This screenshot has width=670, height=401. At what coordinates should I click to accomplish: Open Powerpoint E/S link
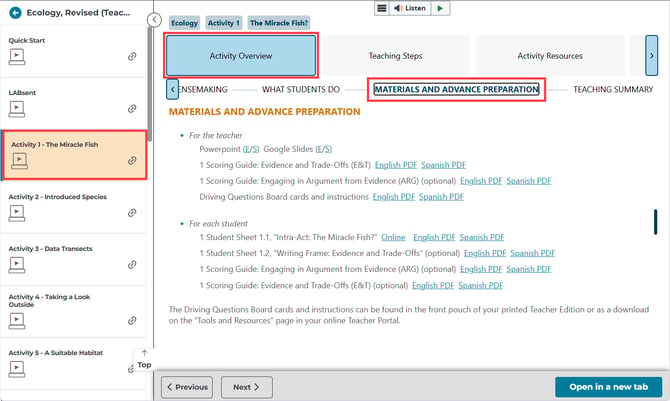pos(251,149)
